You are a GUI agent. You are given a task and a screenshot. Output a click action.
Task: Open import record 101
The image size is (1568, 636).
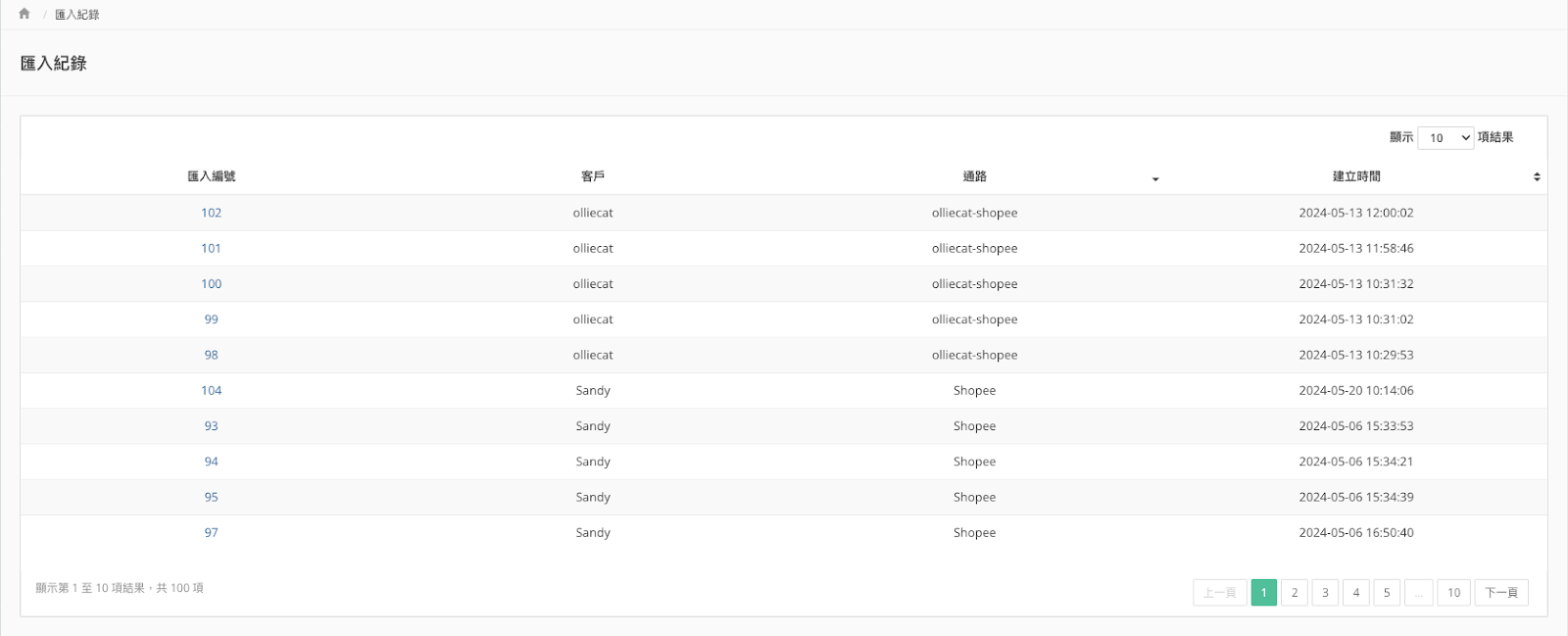(212, 248)
